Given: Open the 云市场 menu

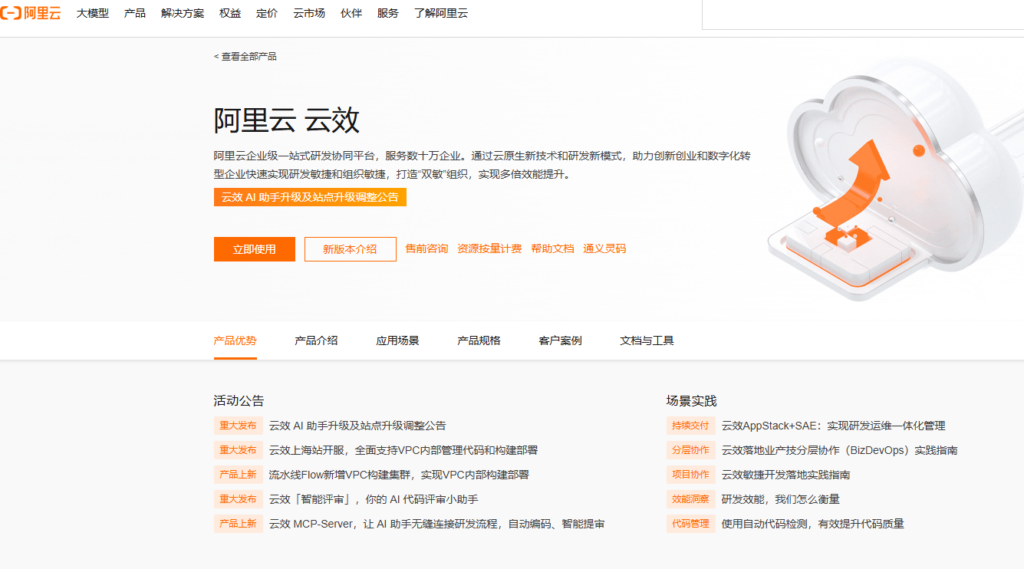Looking at the screenshot, I should 309,13.
